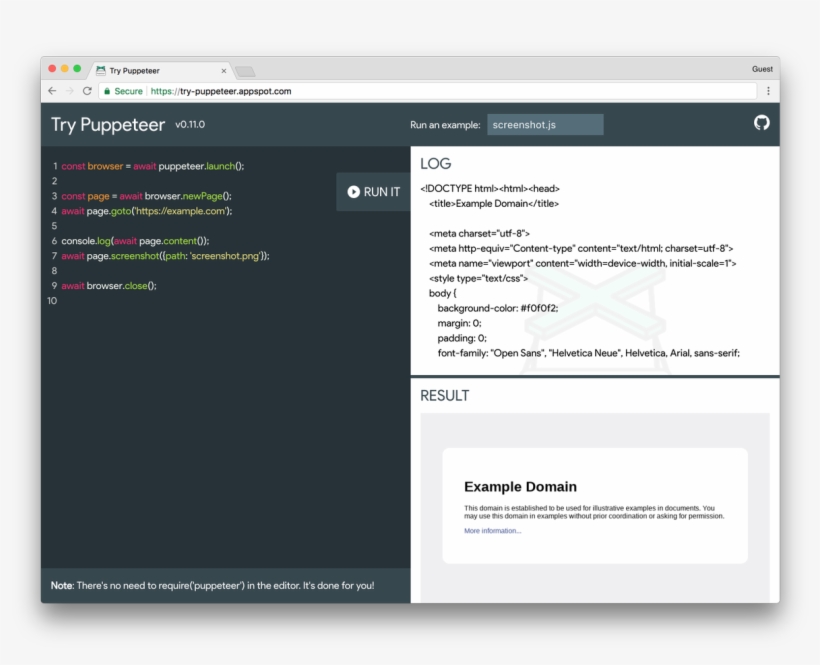Click the browser forward arrow
Viewport: 820px width, 665px height.
pyautogui.click(x=69, y=91)
